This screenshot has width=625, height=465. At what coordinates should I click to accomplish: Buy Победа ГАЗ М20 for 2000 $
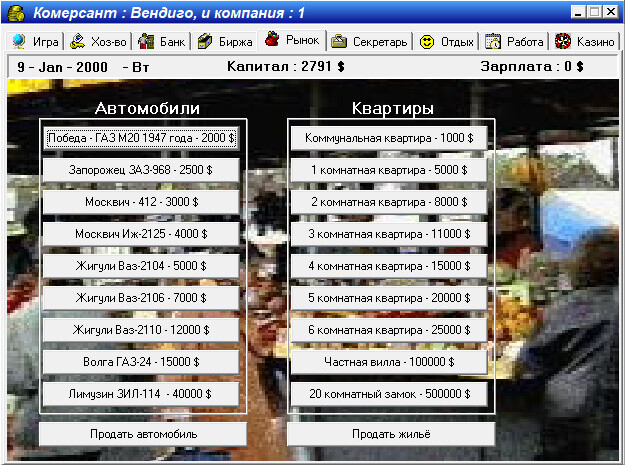pos(141,138)
